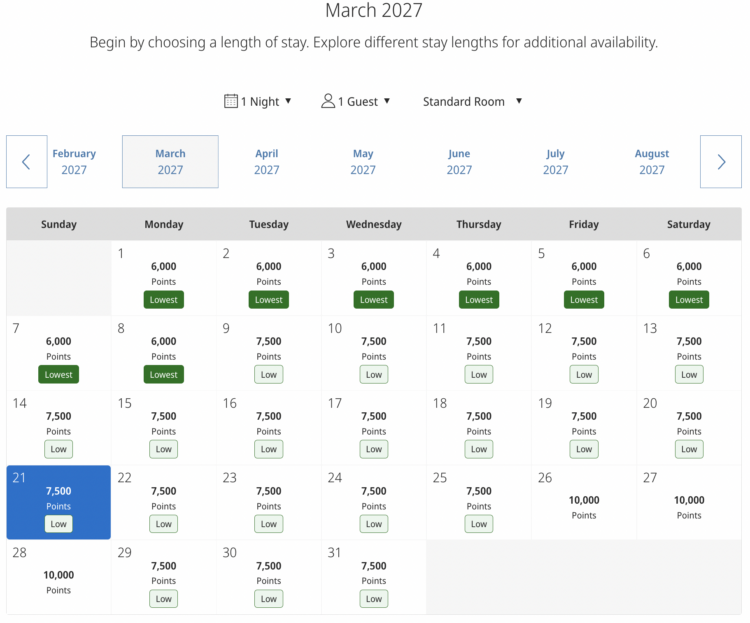Select March 17 date cell
This screenshot has width=750, height=623.
(374, 428)
